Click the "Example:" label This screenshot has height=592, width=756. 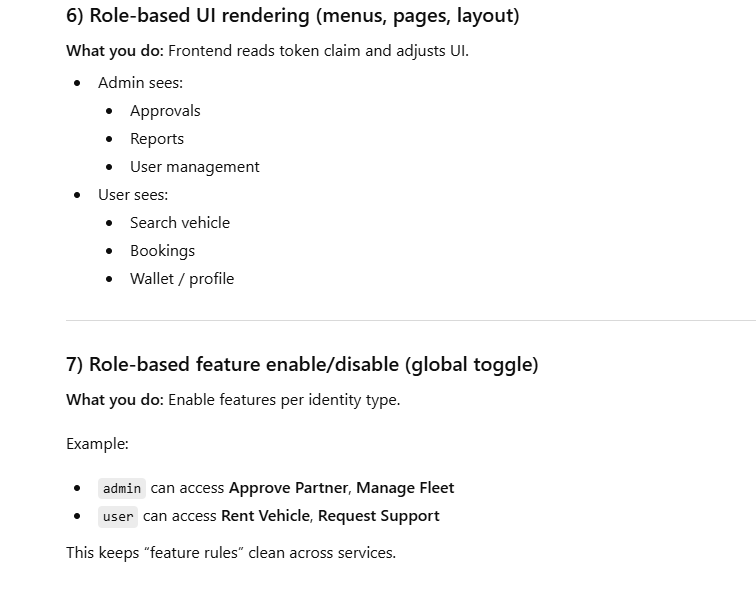click(97, 444)
